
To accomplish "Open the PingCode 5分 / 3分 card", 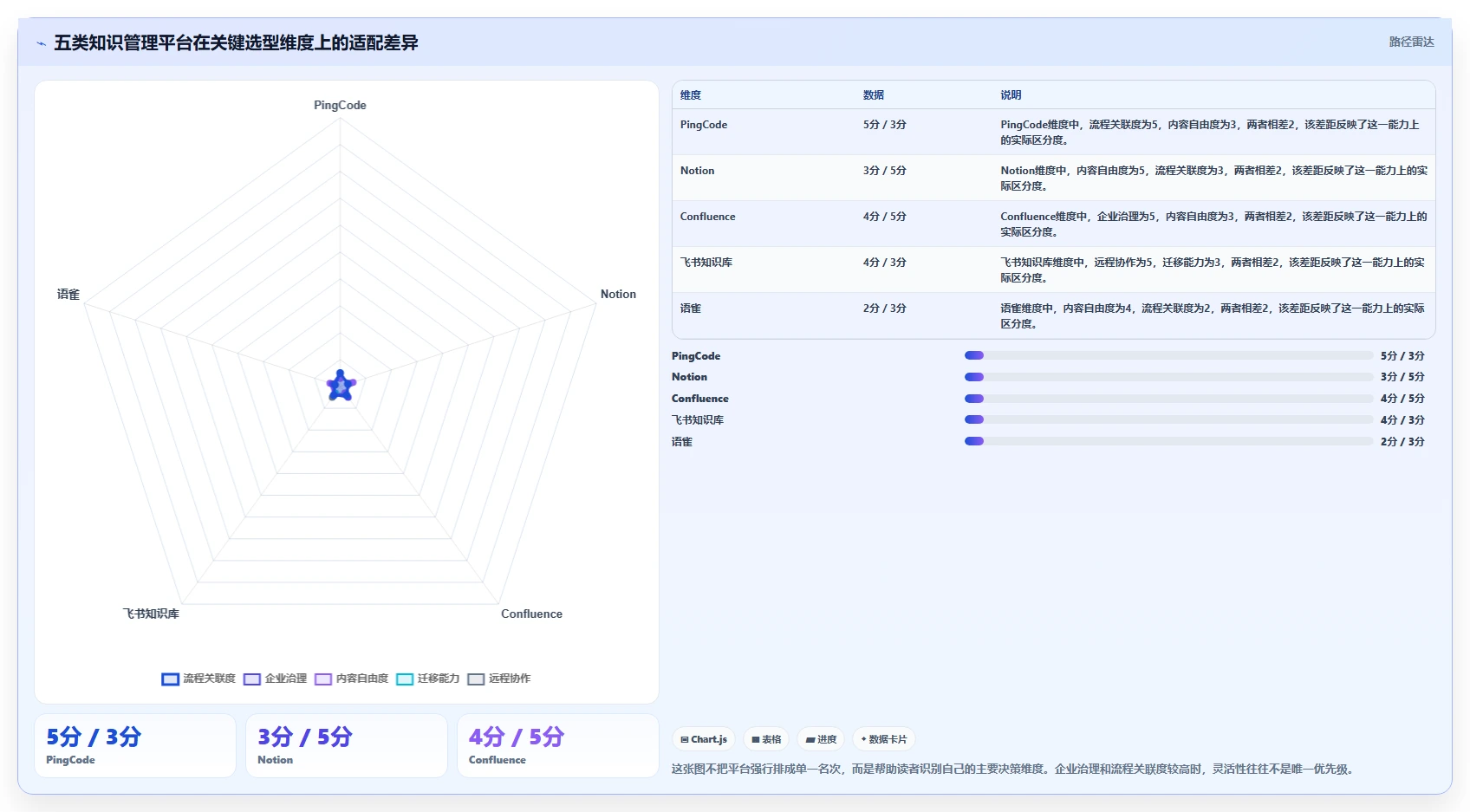I will (135, 745).
